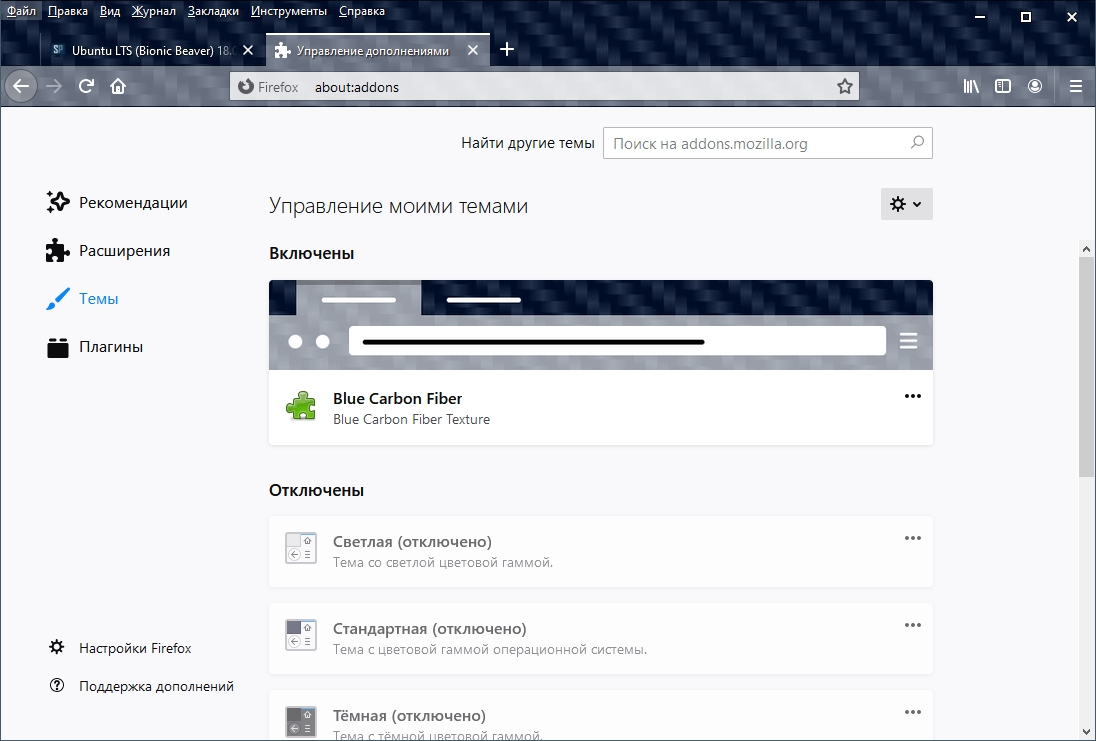
Task: Reload the current page
Action: coord(86,87)
